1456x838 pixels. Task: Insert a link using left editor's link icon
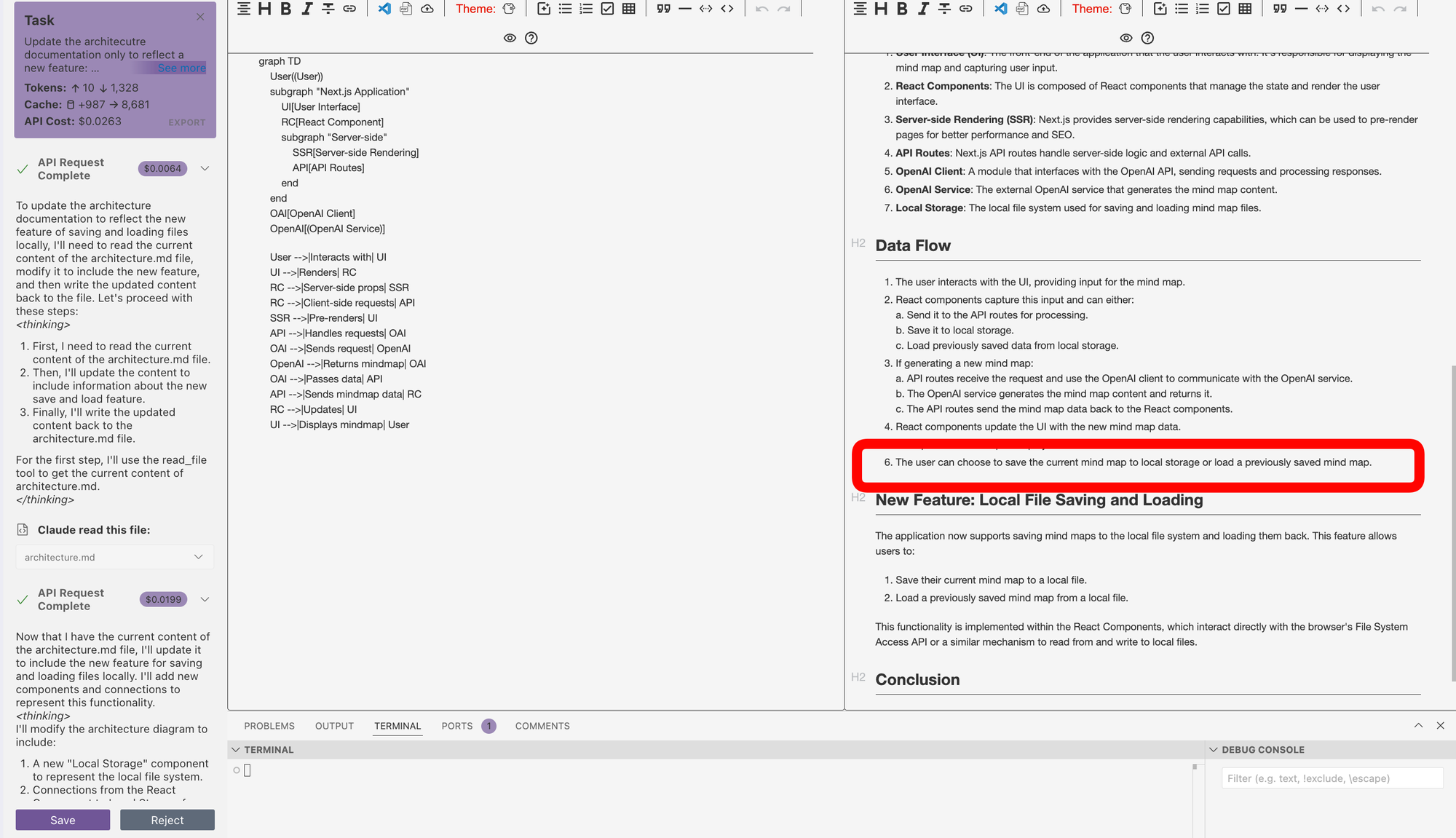tap(349, 9)
